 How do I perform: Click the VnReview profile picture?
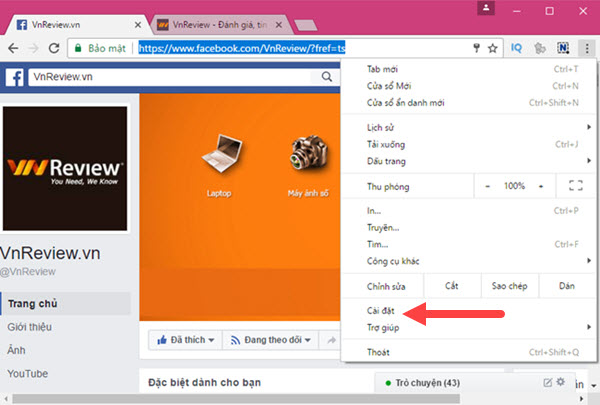pyautogui.click(x=65, y=168)
